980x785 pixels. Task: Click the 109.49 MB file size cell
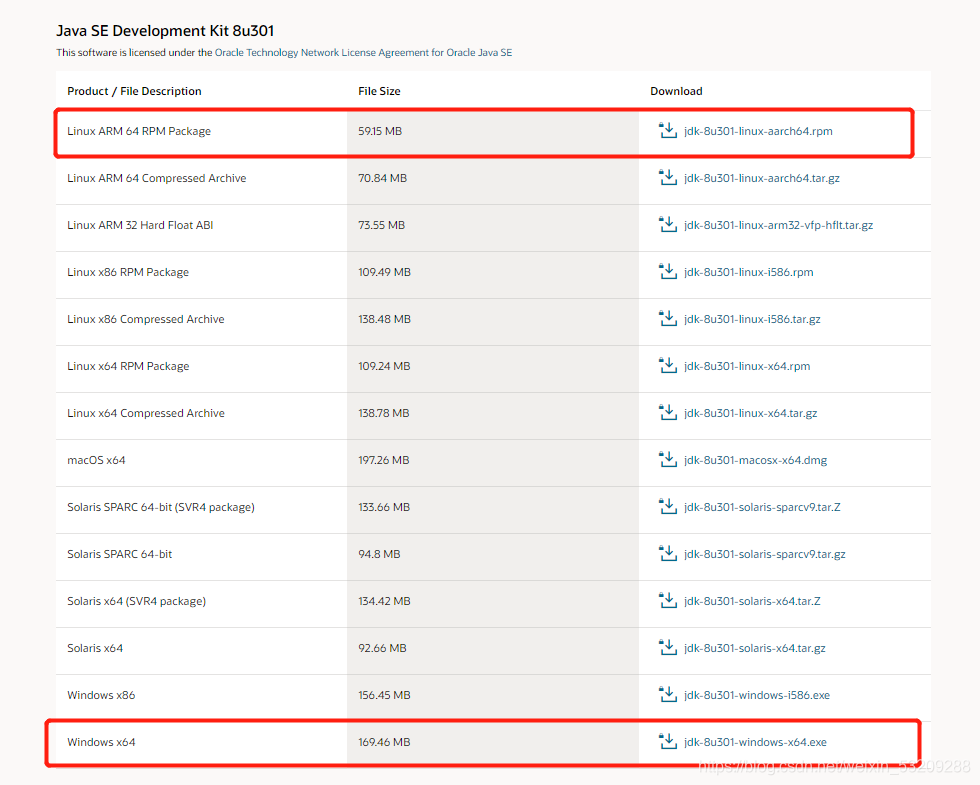click(x=492, y=275)
